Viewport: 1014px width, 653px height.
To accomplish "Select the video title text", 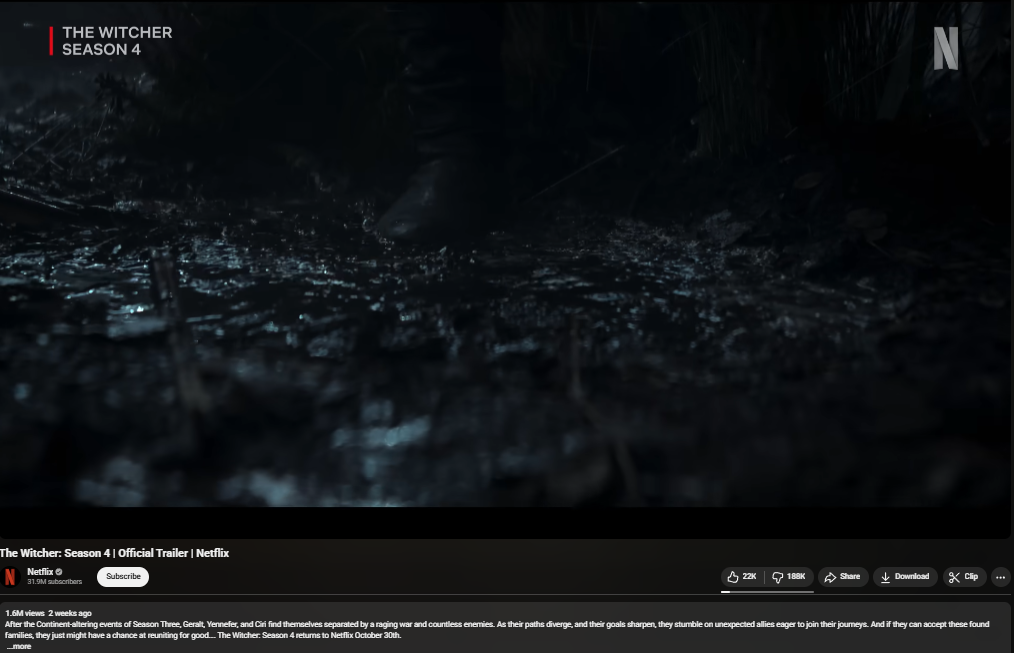I will click(114, 553).
